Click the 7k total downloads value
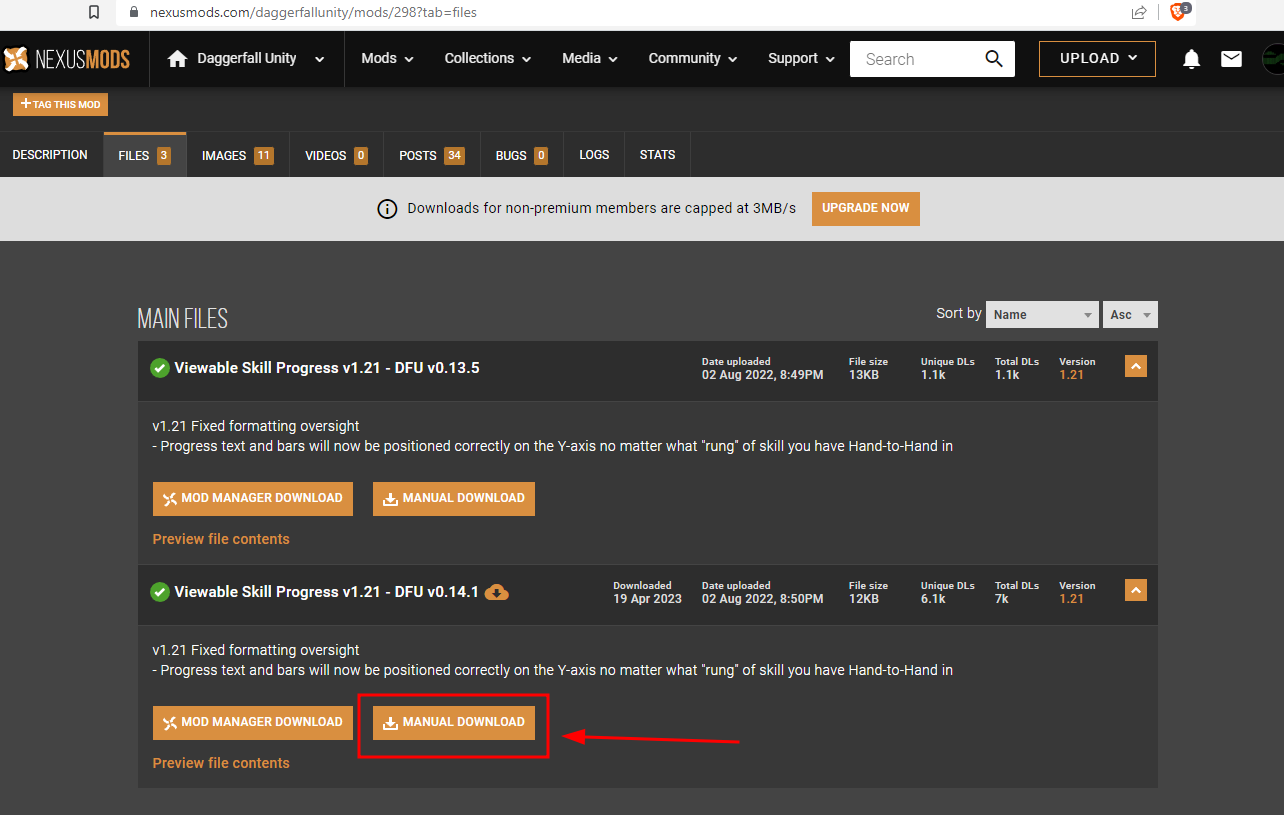Image resolution: width=1284 pixels, height=815 pixels. coord(1002,599)
